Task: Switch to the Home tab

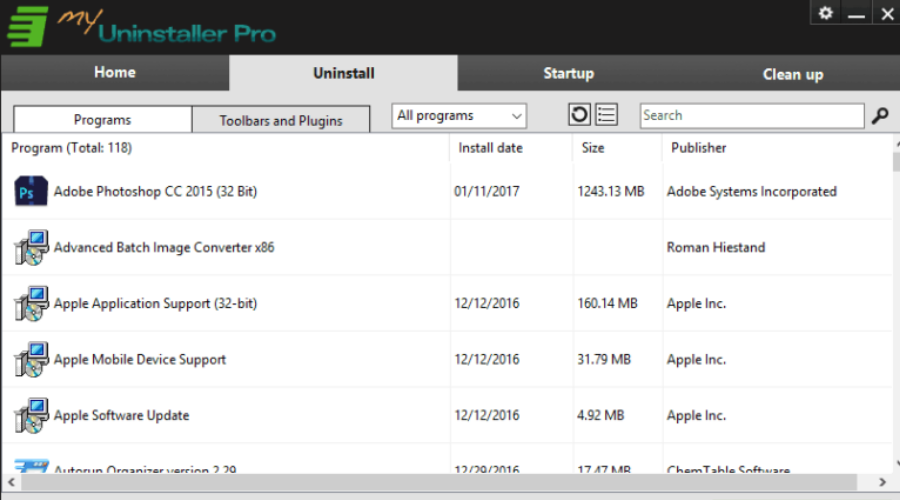Action: coord(115,72)
